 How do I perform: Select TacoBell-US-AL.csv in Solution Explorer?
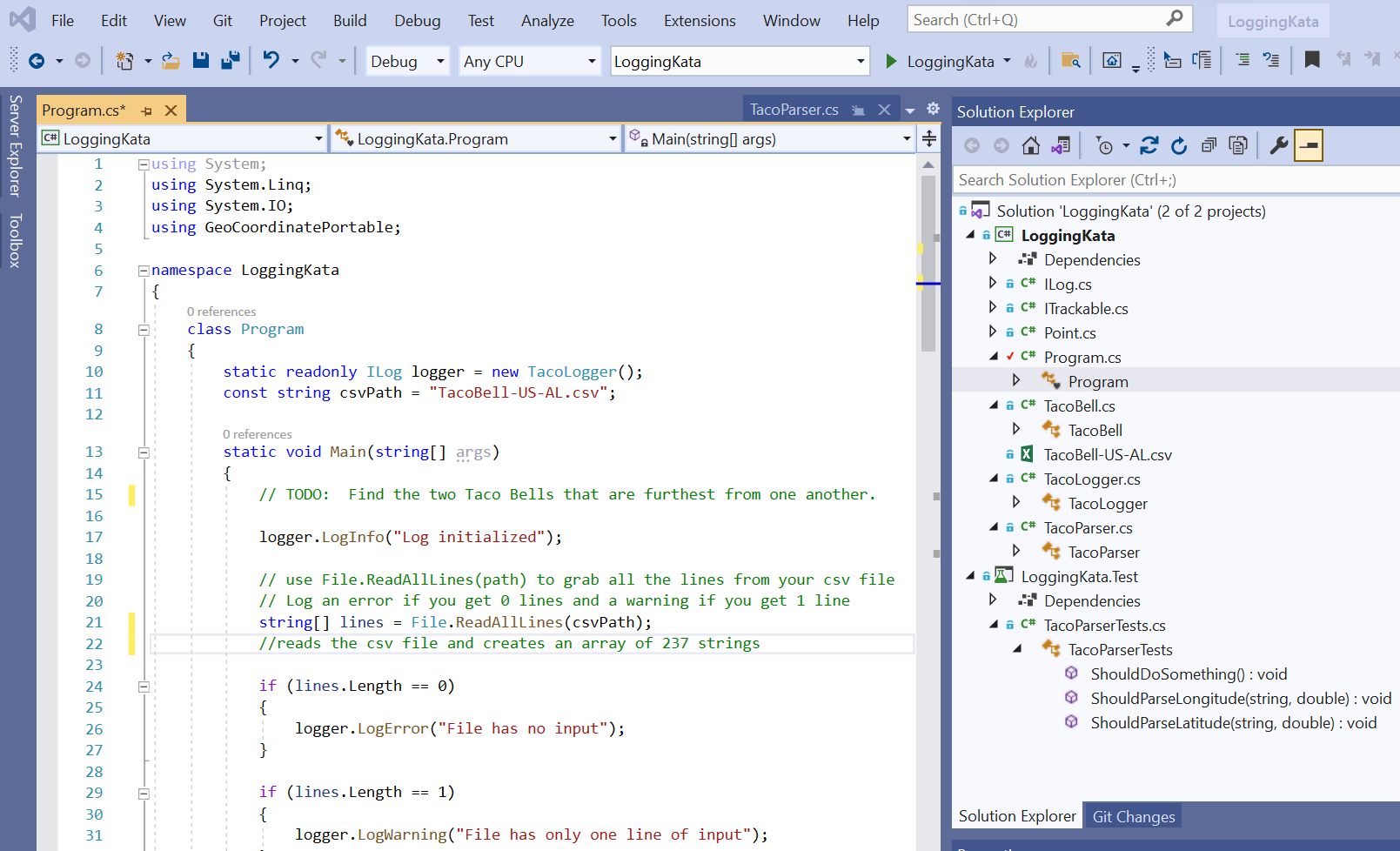click(1107, 454)
